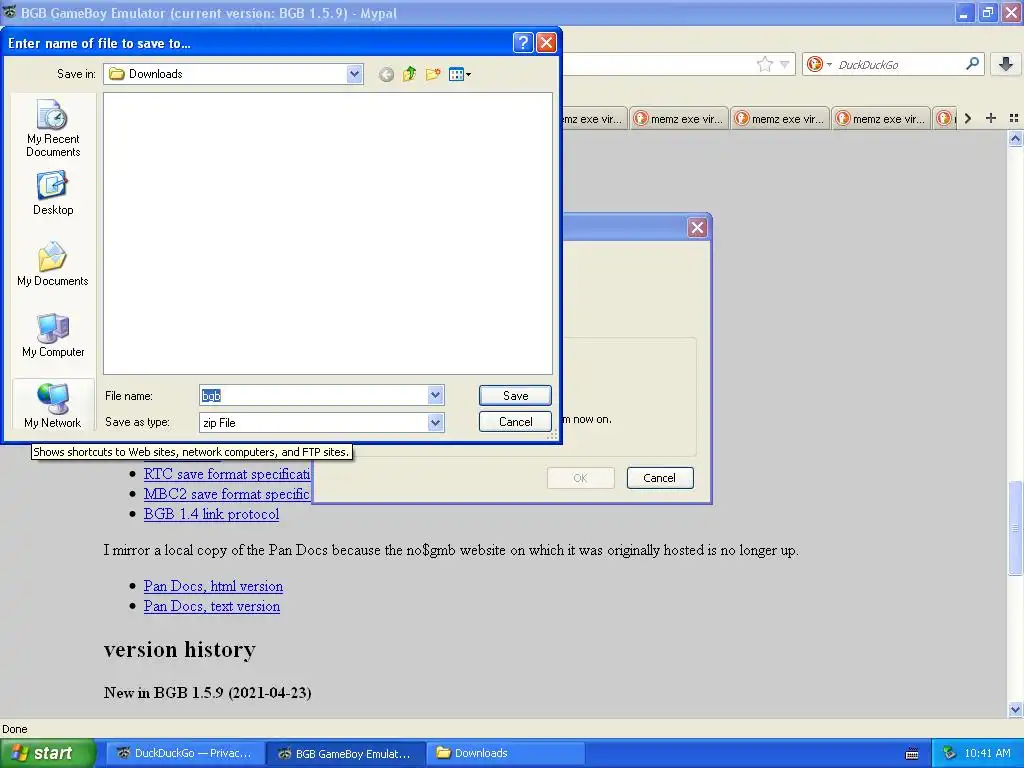1024x768 pixels.
Task: Create a new folder in Downloads
Action: click(433, 74)
